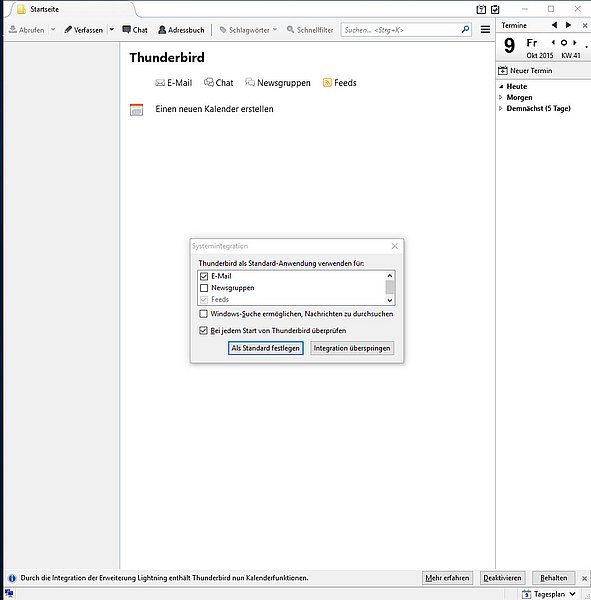Open the Verfassen dropdown arrow
This screenshot has width=591, height=600.
[x=112, y=29]
